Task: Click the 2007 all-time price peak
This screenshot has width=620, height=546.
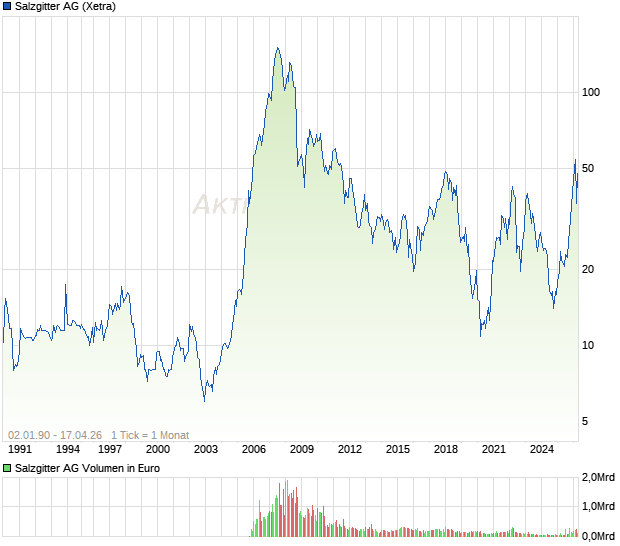Action: pos(278,48)
